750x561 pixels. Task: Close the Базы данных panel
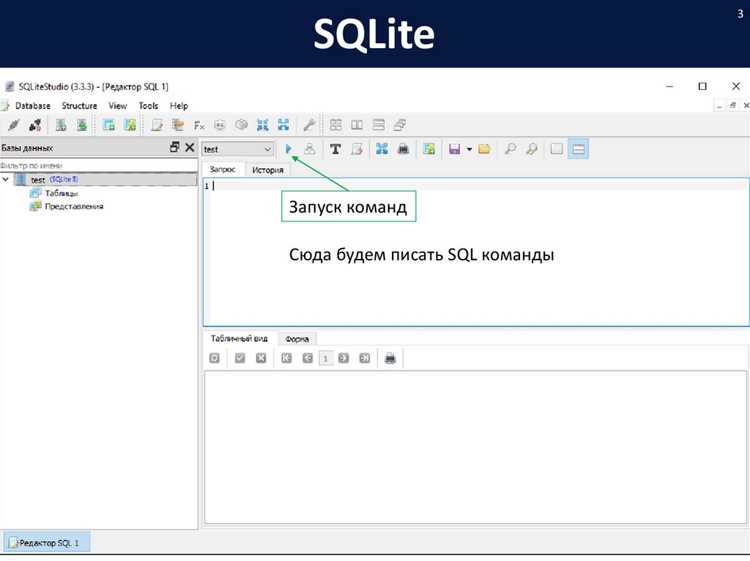[x=190, y=147]
